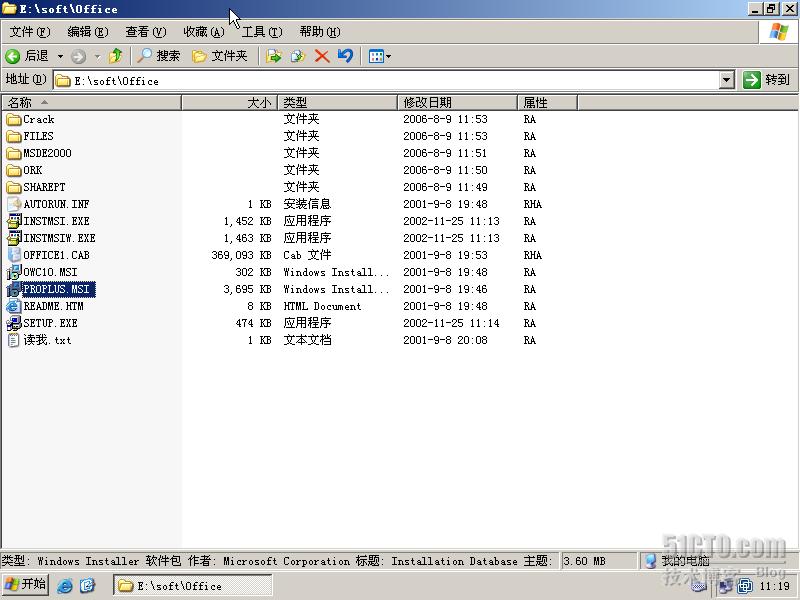This screenshot has height=600, width=800.
Task: Click the Move To folder icon
Action: [273, 56]
